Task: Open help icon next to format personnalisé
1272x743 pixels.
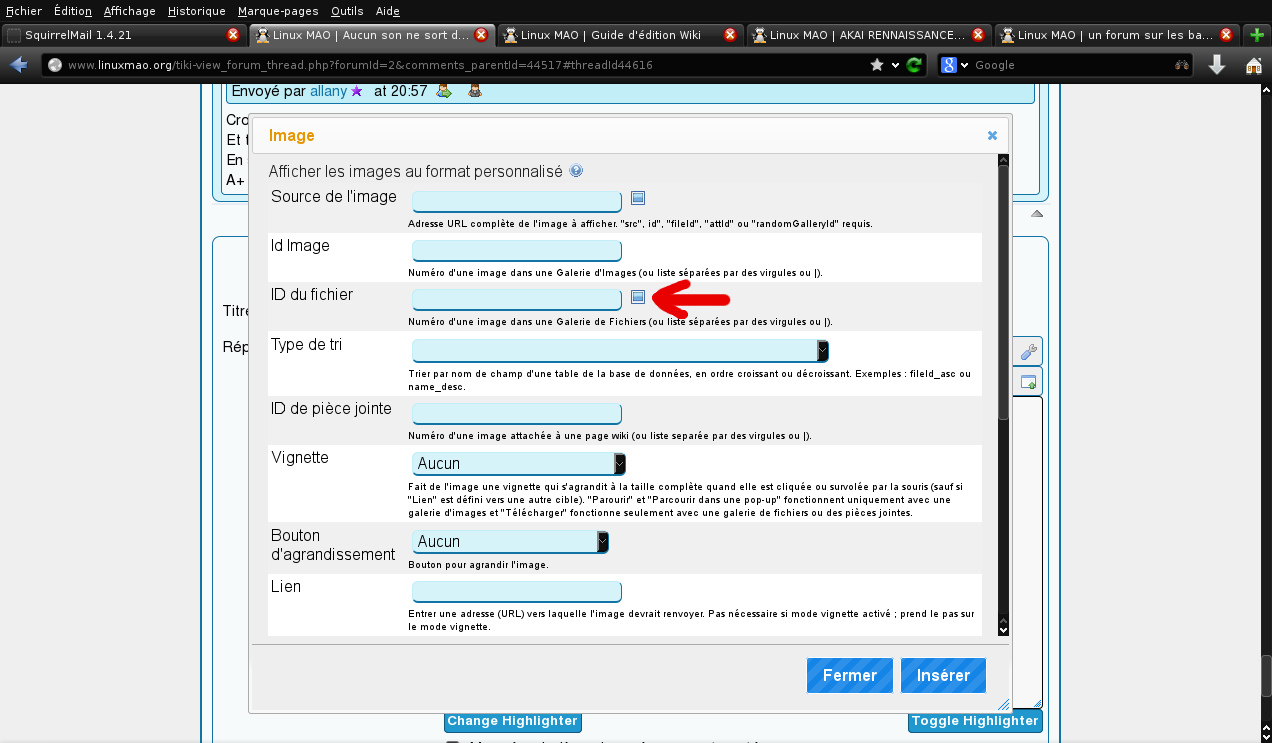Action: (x=576, y=171)
